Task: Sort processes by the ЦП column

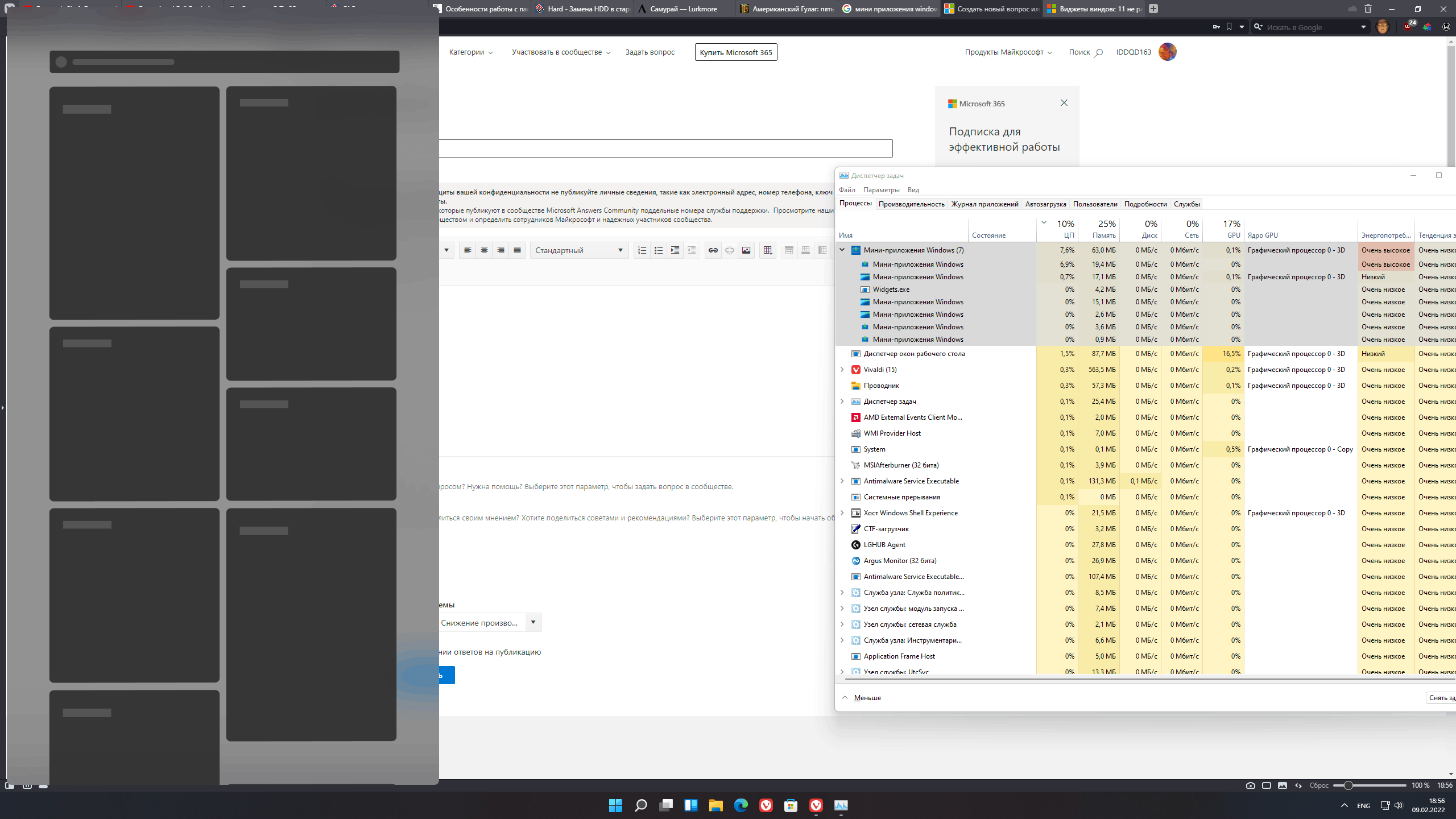Action: [1057, 229]
